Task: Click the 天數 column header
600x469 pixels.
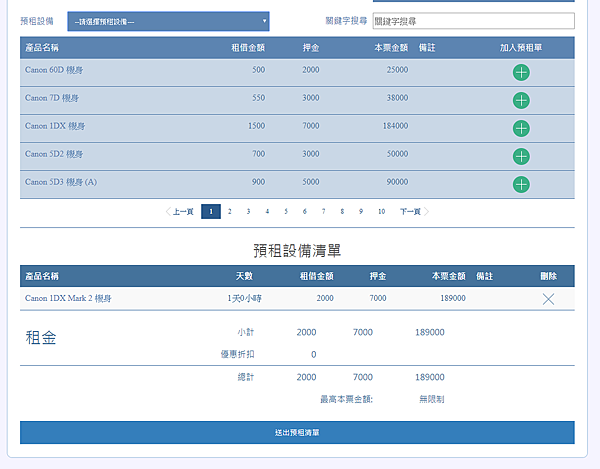Action: point(244,276)
